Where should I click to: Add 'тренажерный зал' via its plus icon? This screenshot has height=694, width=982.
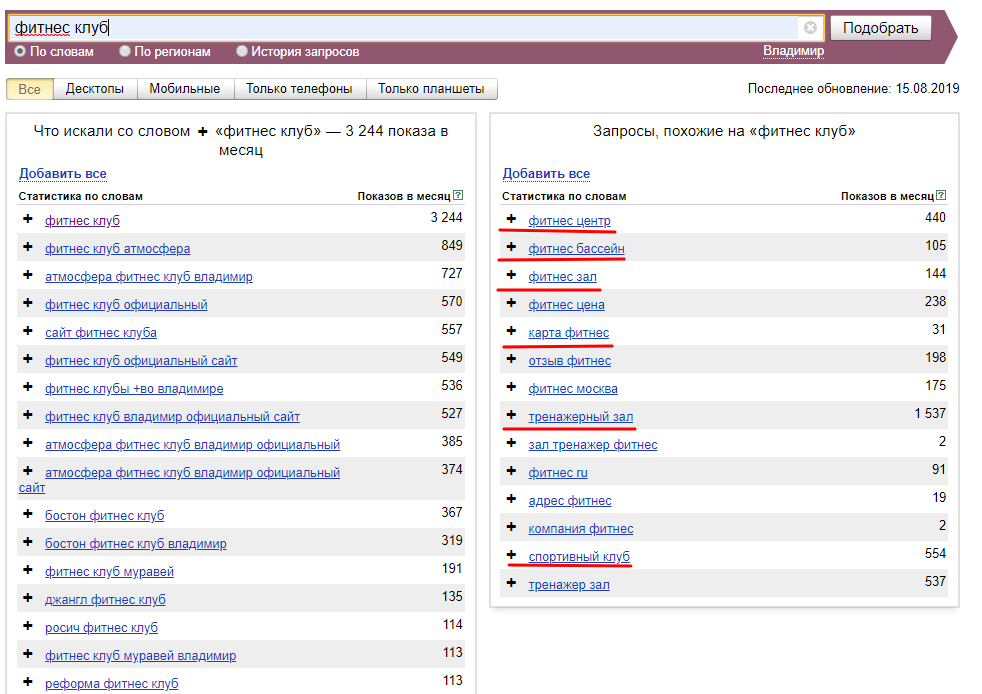(x=511, y=415)
